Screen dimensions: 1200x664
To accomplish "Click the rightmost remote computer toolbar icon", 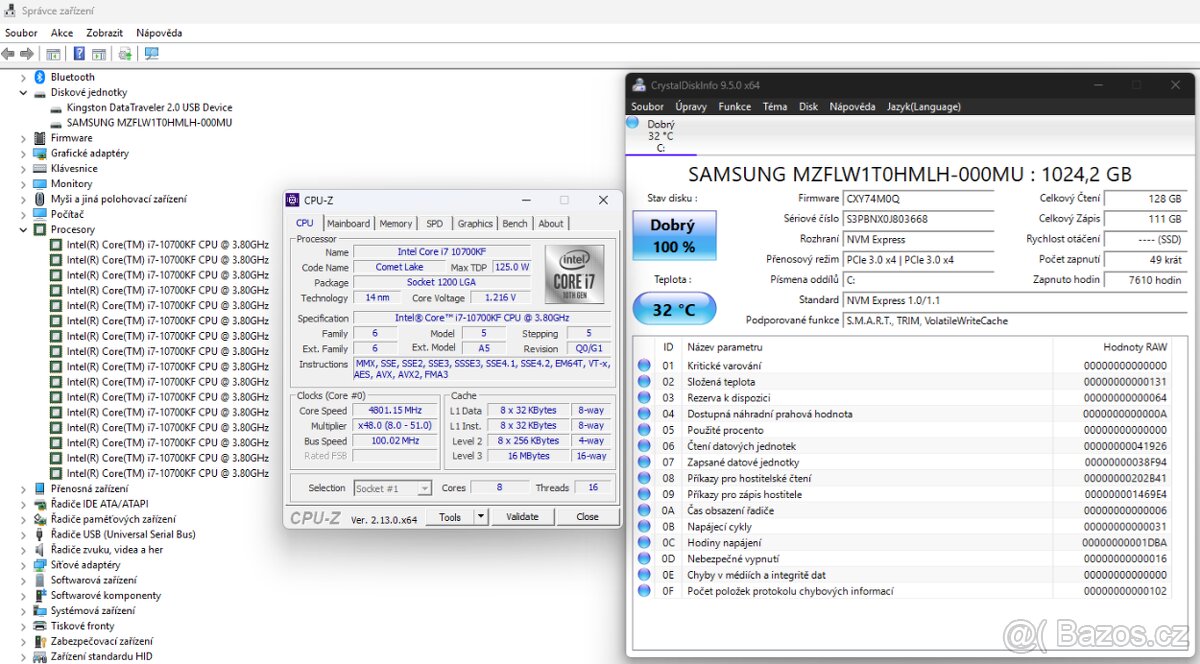I will click(x=151, y=53).
